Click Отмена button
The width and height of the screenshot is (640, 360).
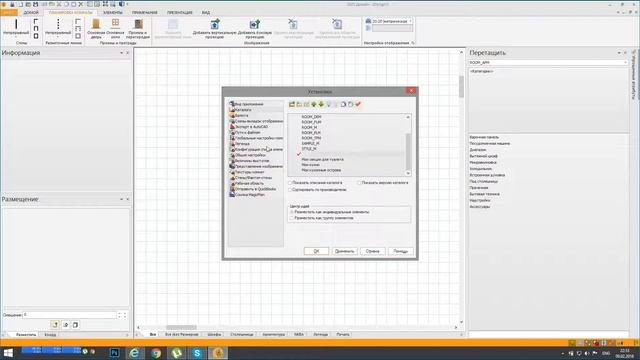[373, 251]
